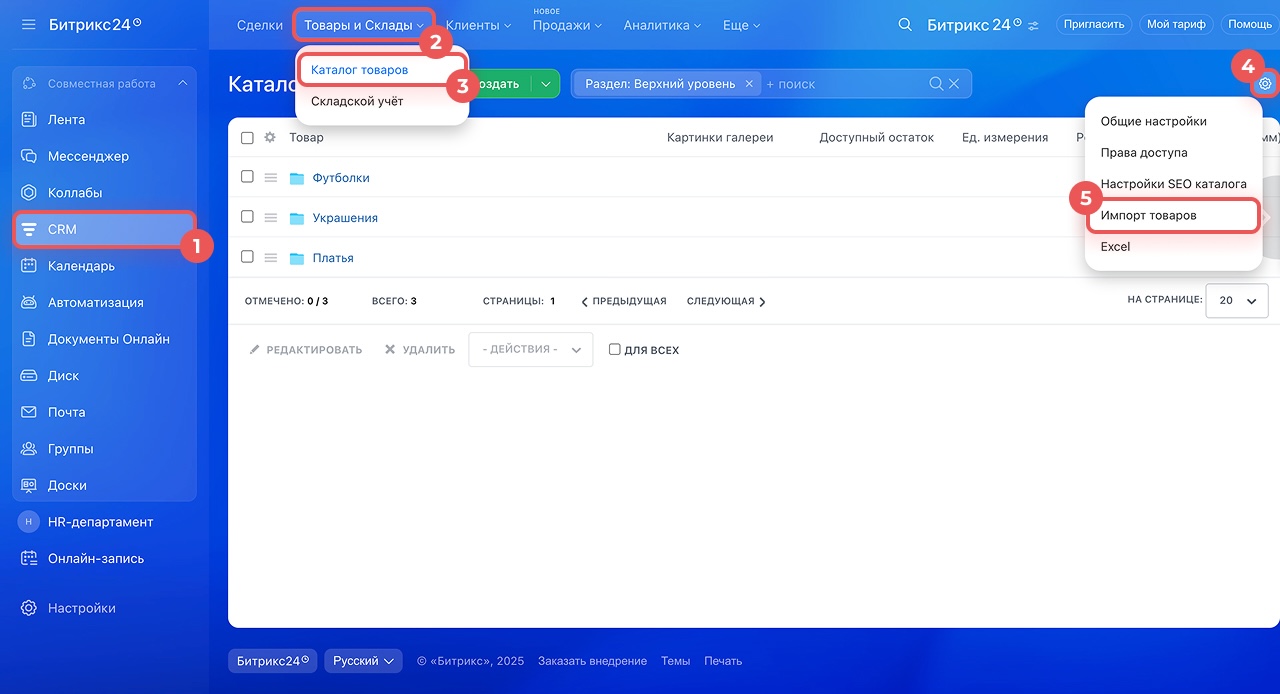Go to Следующая page
Image resolution: width=1280 pixels, height=694 pixels.
727,301
